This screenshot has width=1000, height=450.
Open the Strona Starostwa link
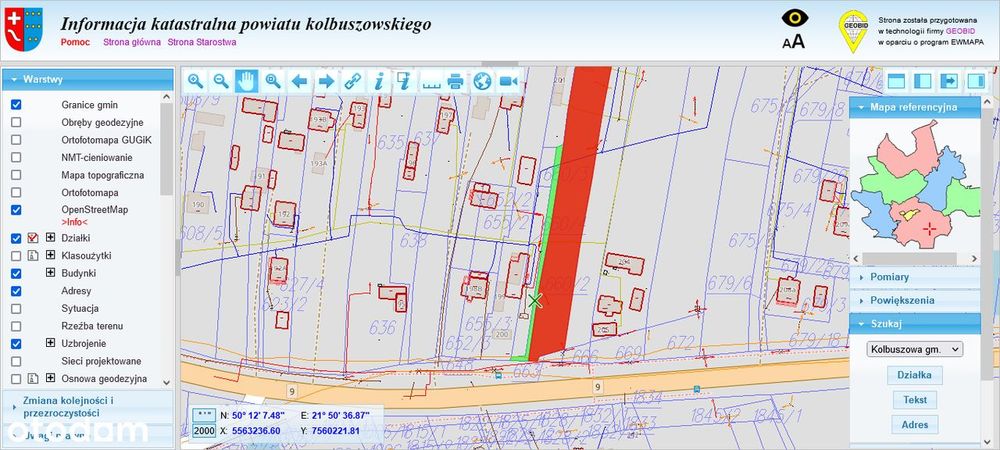coord(202,42)
